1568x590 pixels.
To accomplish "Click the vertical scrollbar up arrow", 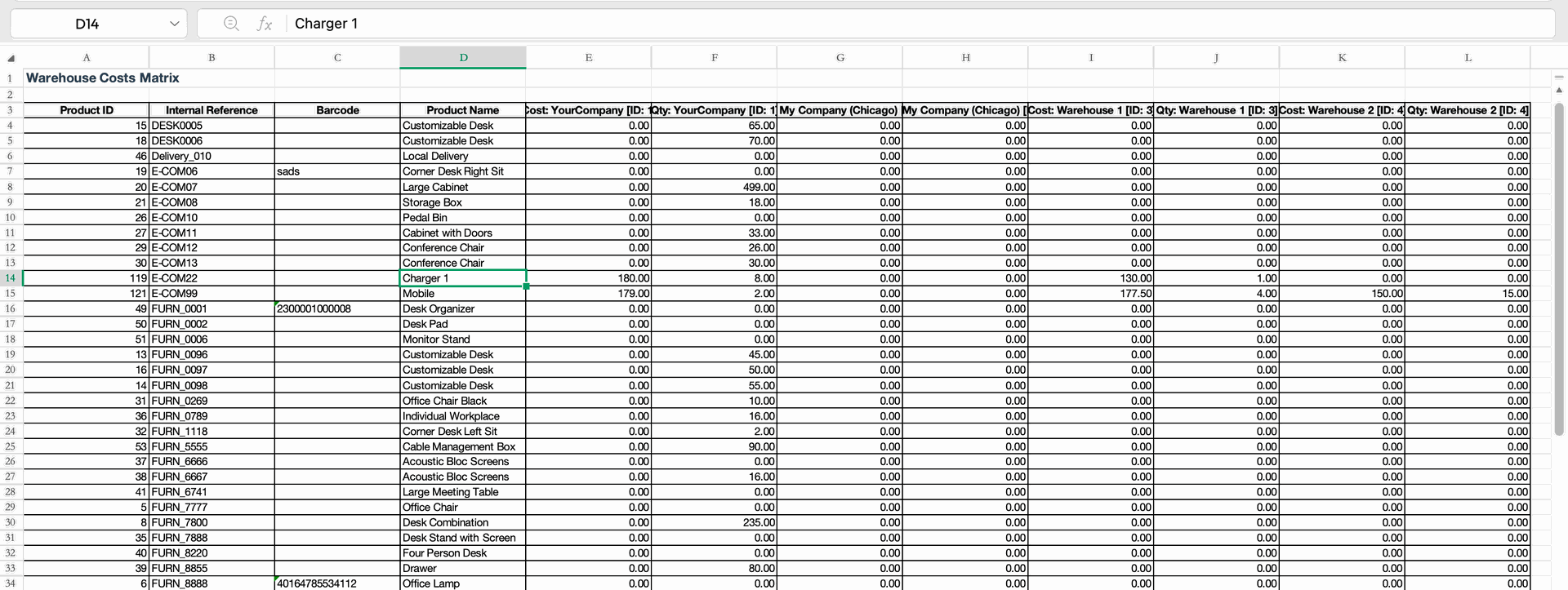I will [x=1558, y=90].
